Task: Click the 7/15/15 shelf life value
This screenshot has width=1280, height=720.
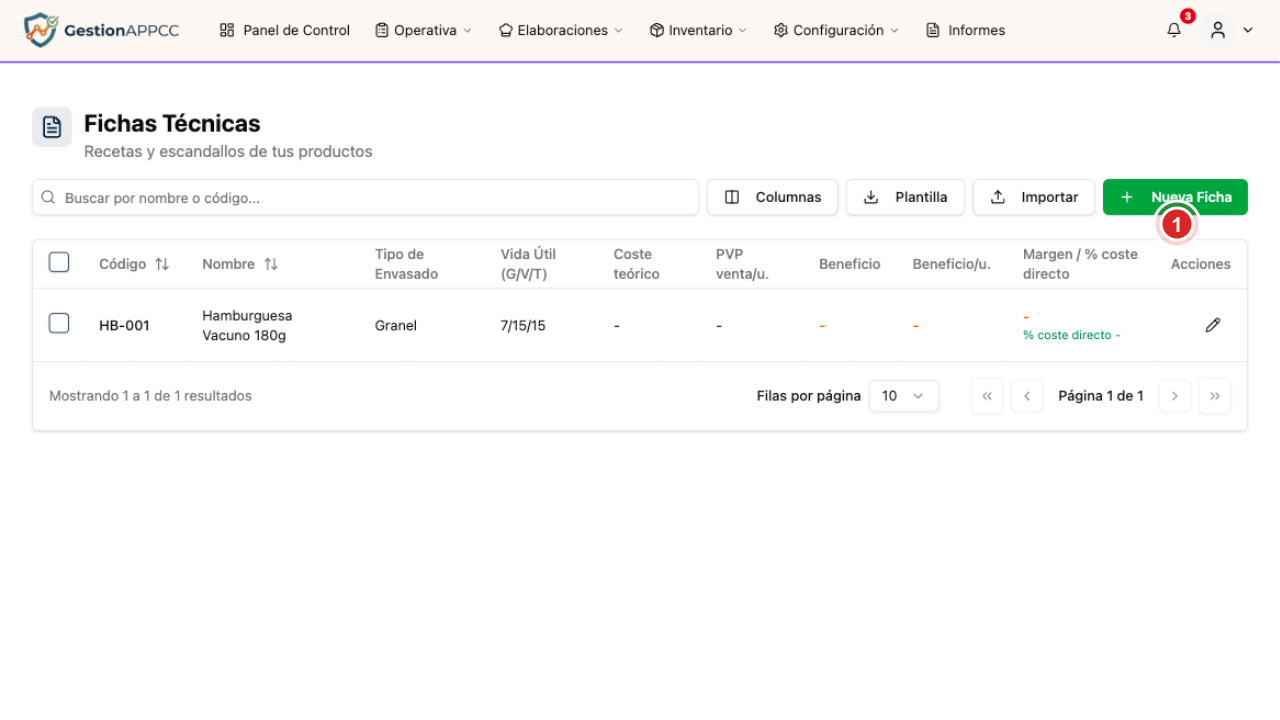Action: (x=523, y=325)
